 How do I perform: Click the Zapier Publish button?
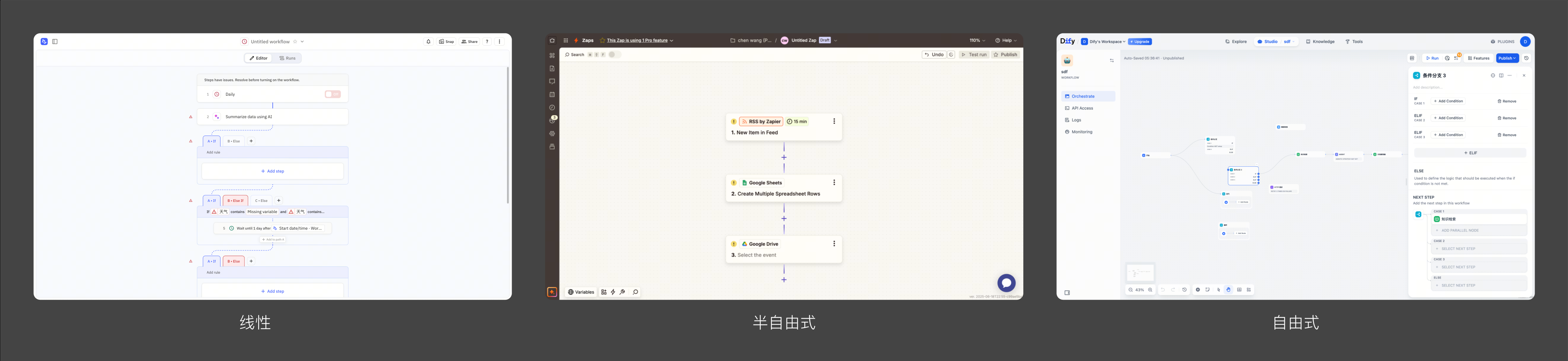[1006, 54]
